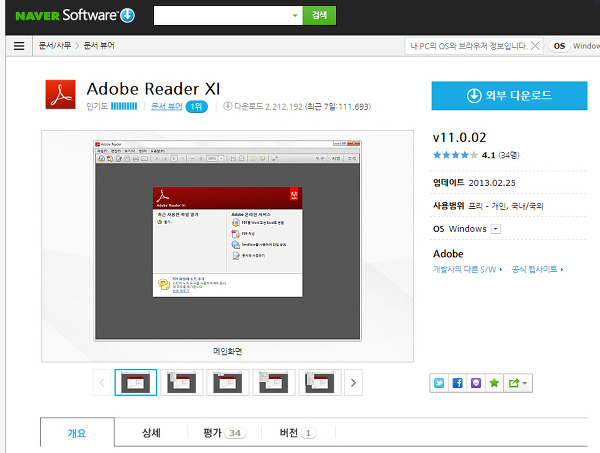Show next screenshot thumbnails
This screenshot has height=453, width=600.
click(353, 383)
